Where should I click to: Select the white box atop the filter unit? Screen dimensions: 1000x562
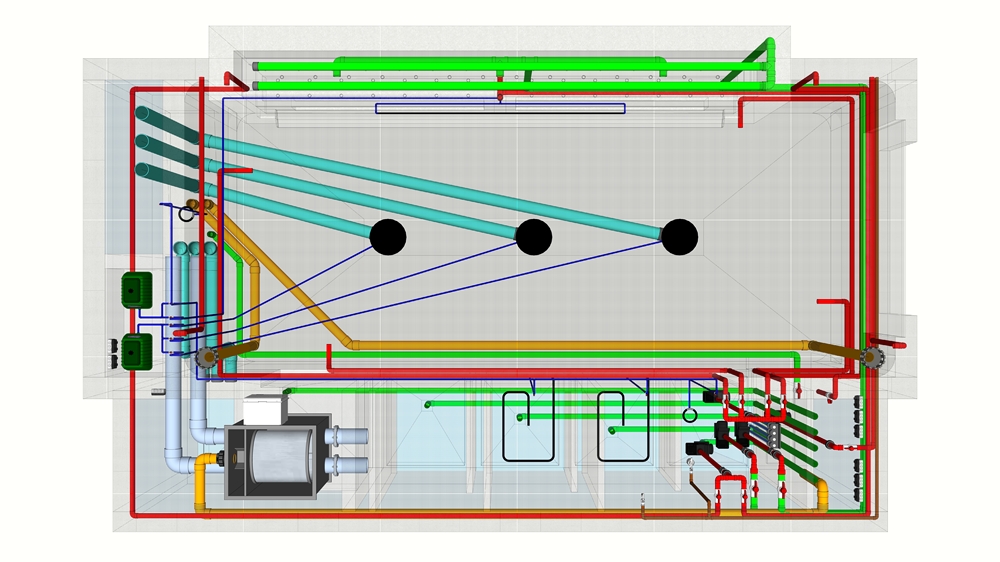264,410
